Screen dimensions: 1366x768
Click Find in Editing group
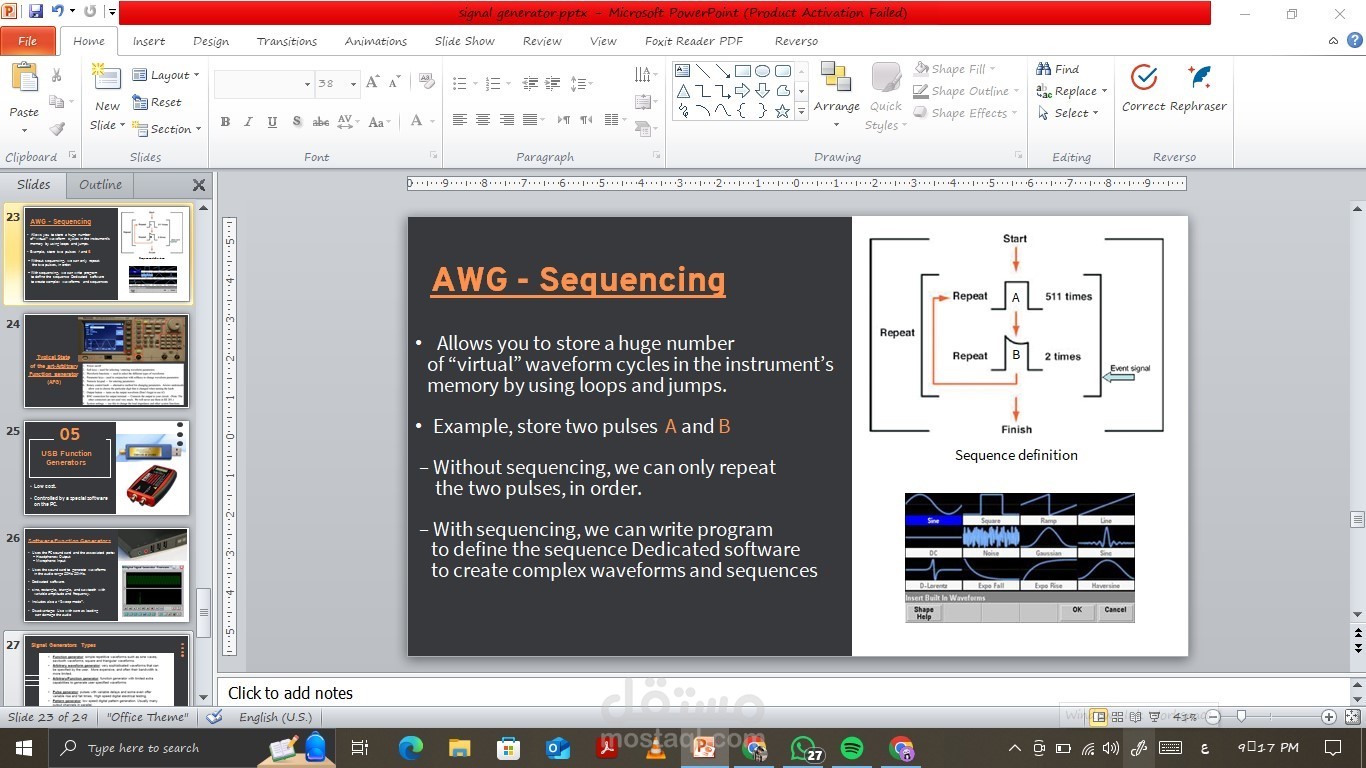click(x=1058, y=69)
